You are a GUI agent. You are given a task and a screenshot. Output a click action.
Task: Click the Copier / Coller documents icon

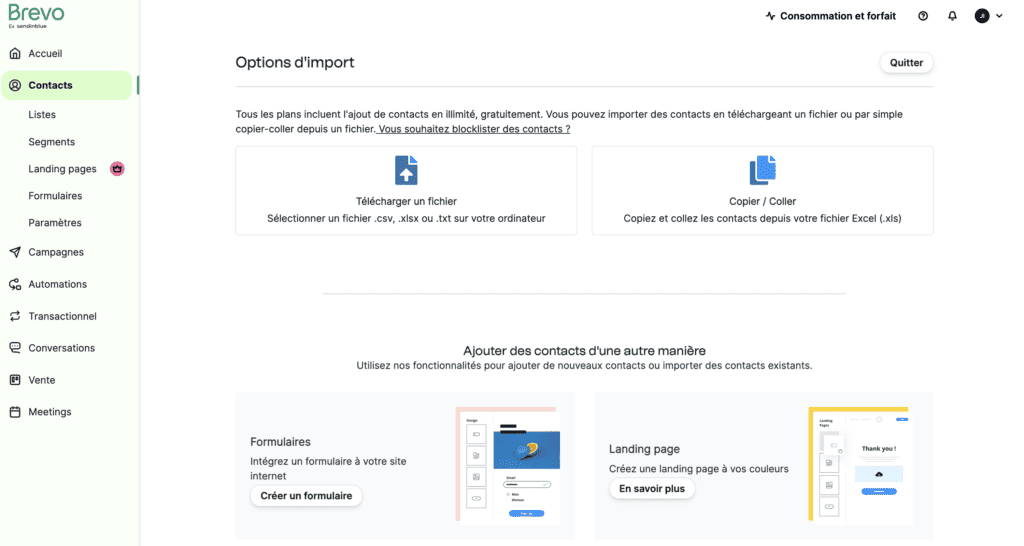pyautogui.click(x=763, y=170)
